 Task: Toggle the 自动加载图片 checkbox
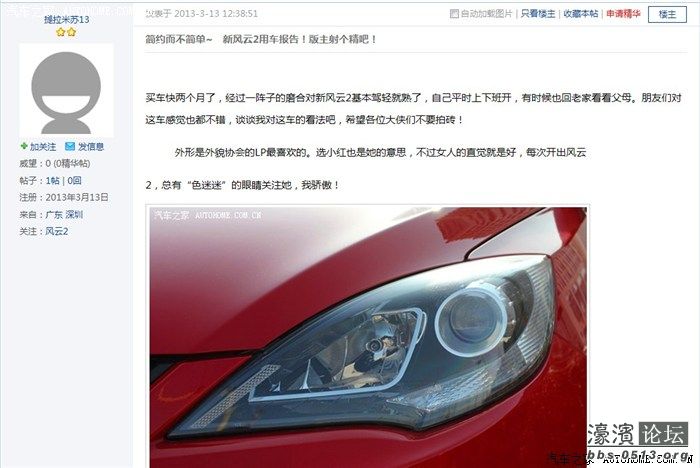tap(454, 14)
